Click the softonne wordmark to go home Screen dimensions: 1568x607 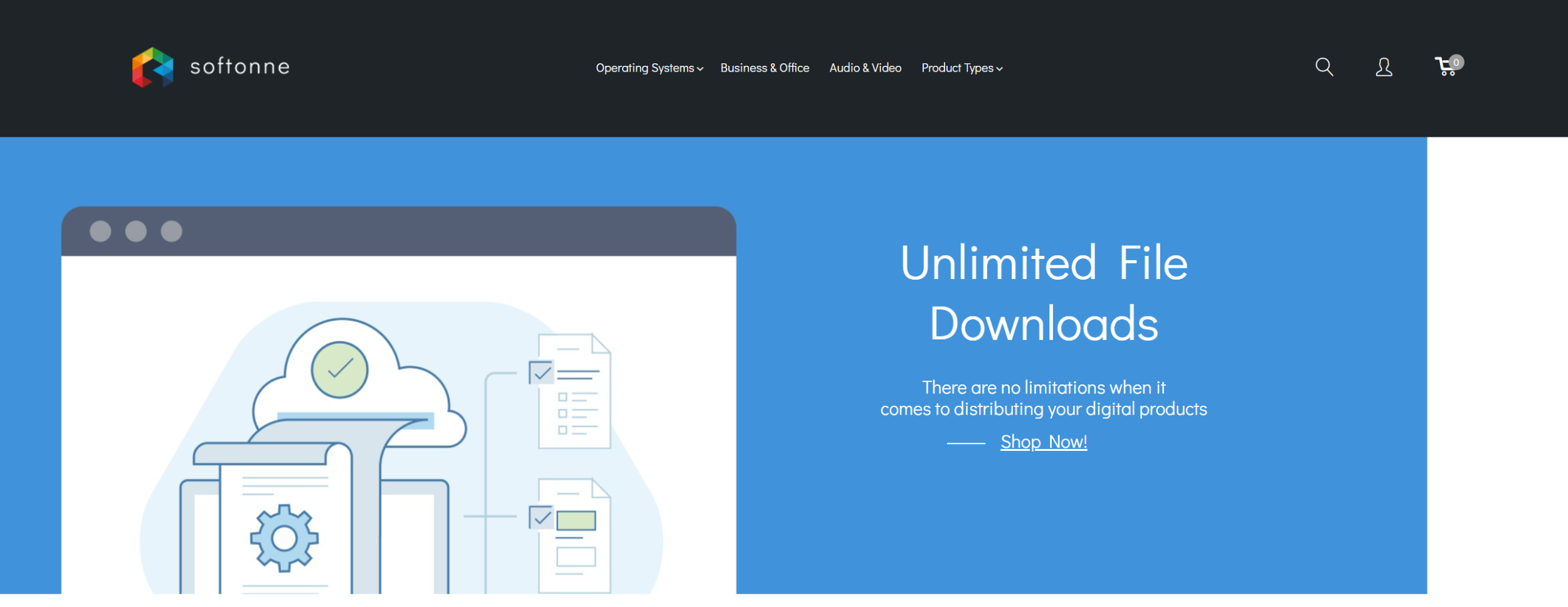coord(240,68)
